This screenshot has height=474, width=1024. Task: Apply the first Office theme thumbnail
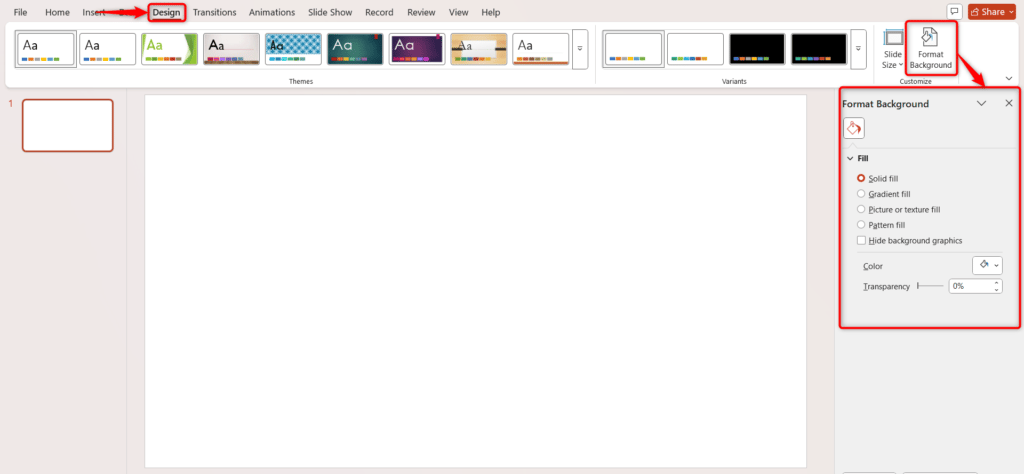pyautogui.click(x=46, y=49)
